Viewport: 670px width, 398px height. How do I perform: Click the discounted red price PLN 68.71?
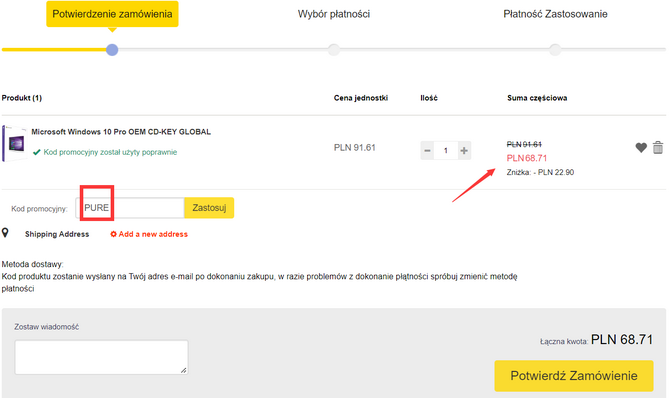pos(526,158)
